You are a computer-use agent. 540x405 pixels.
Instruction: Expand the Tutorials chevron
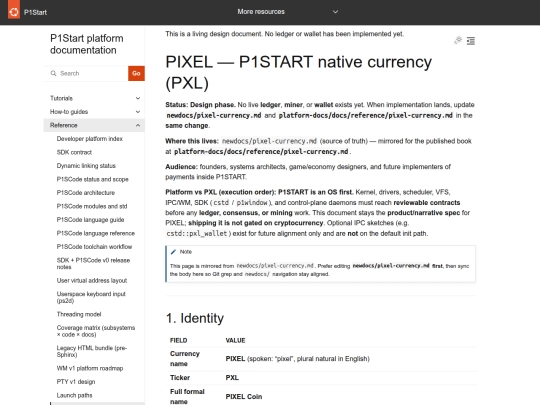(x=138, y=98)
